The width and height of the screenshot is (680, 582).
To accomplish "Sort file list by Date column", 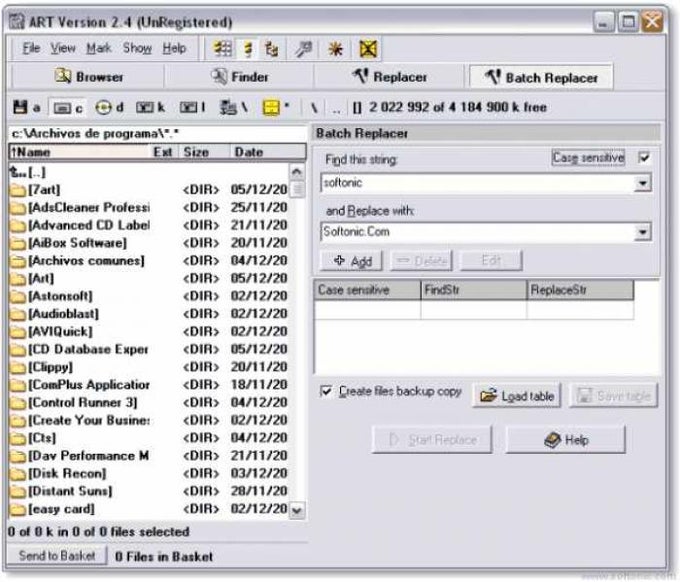I will (268, 152).
